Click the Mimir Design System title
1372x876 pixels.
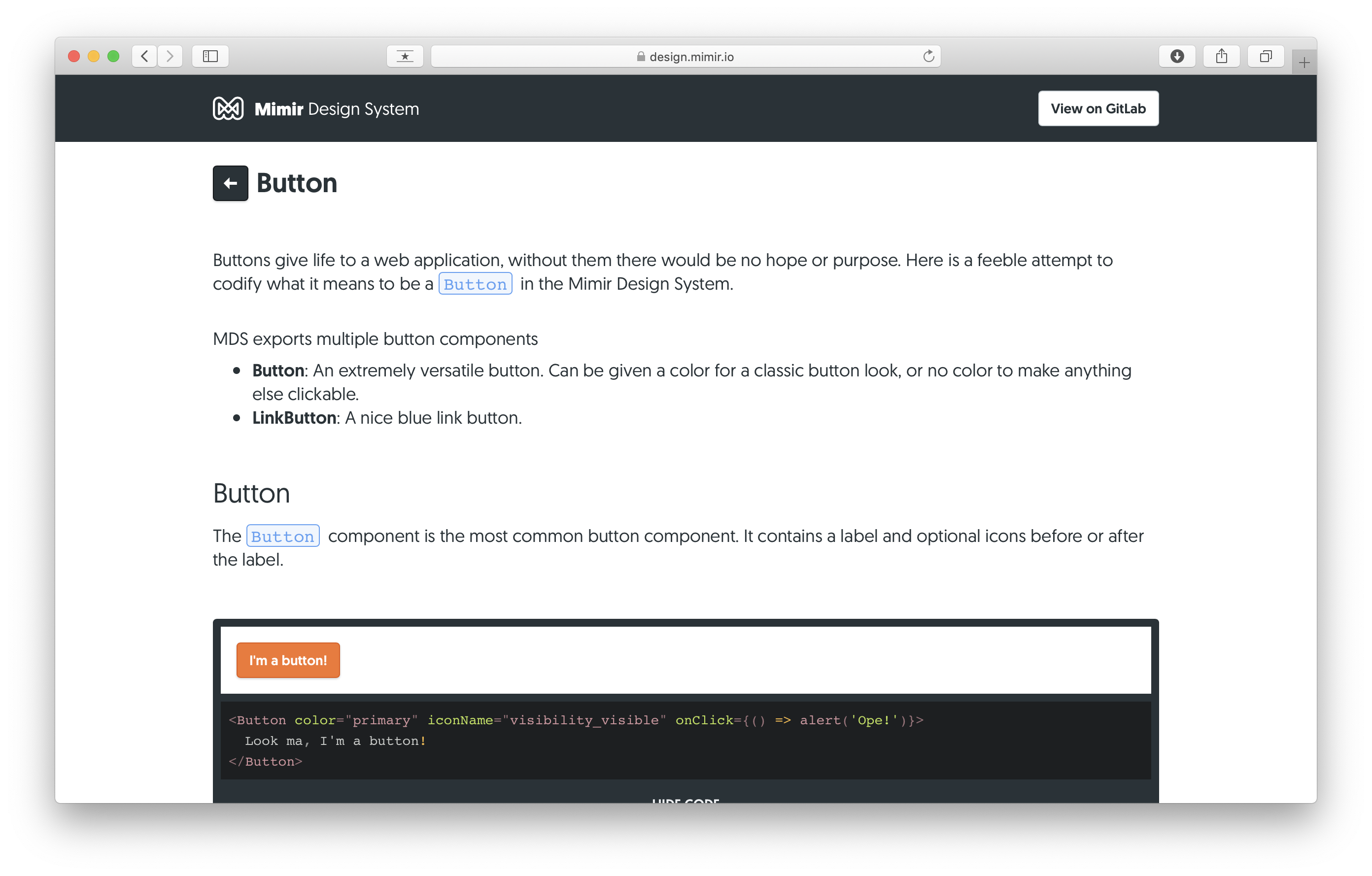coord(336,109)
